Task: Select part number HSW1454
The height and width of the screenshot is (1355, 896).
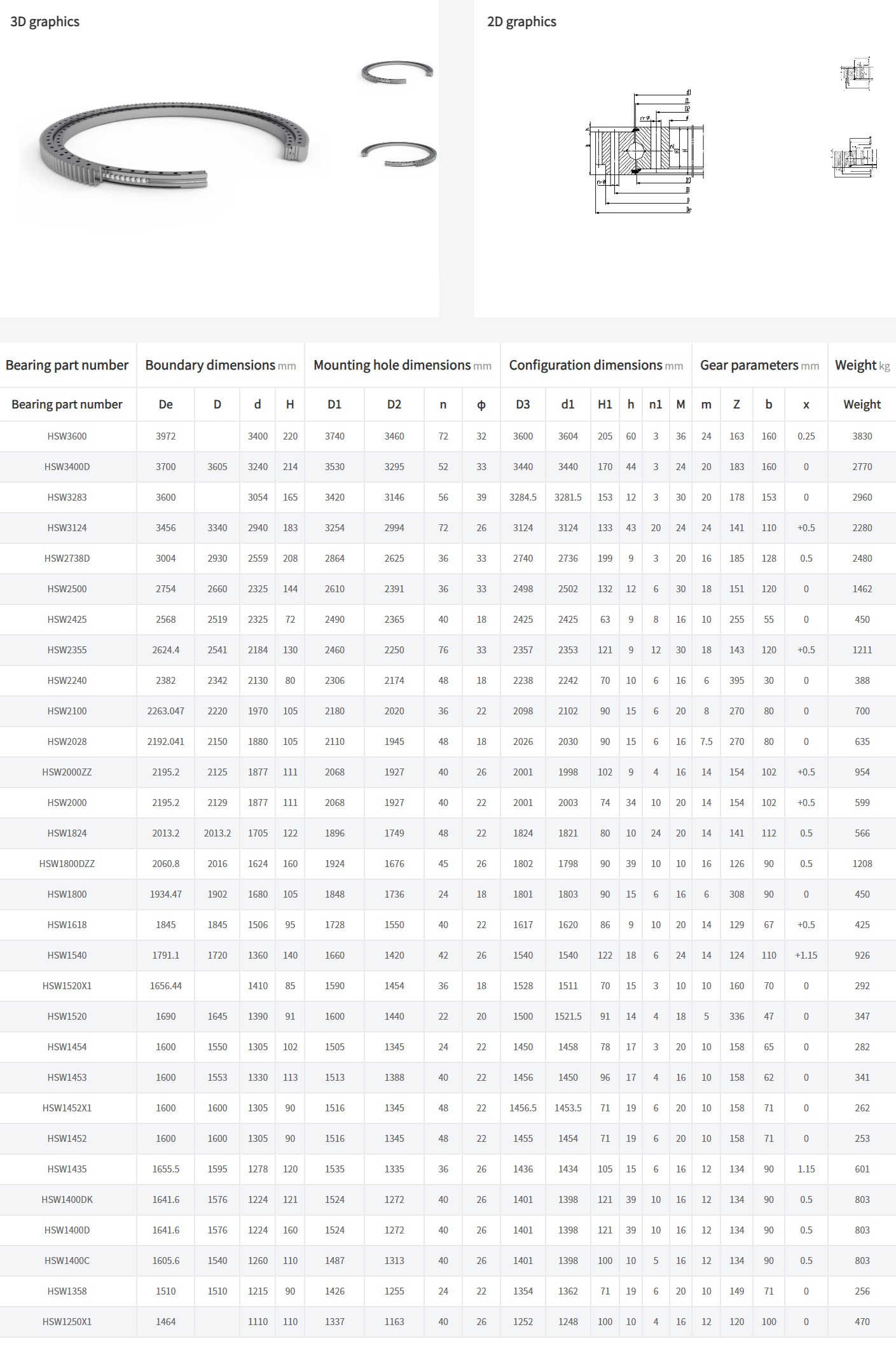Action: [67, 1047]
